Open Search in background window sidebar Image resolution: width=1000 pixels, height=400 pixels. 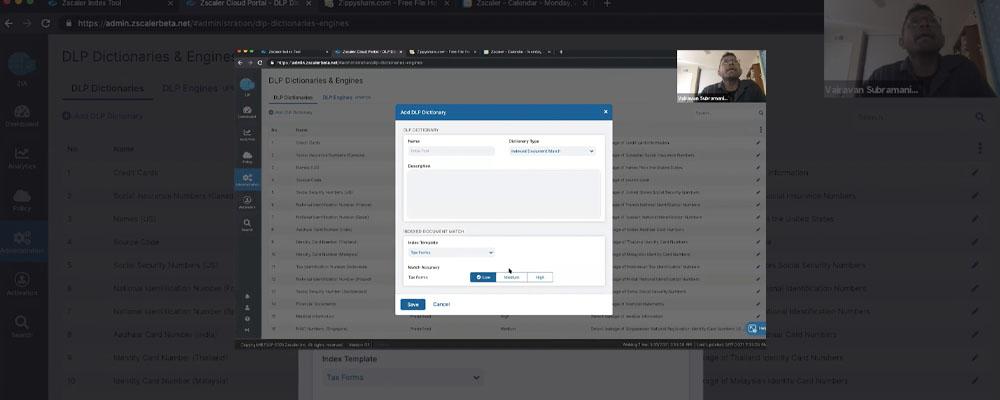point(22,327)
